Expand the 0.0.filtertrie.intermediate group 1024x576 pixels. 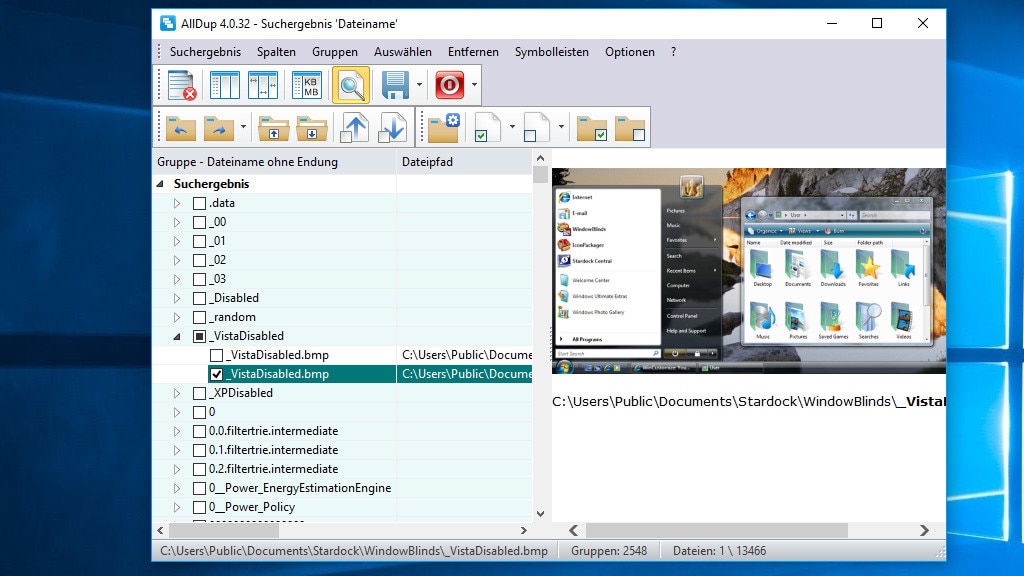(x=177, y=431)
